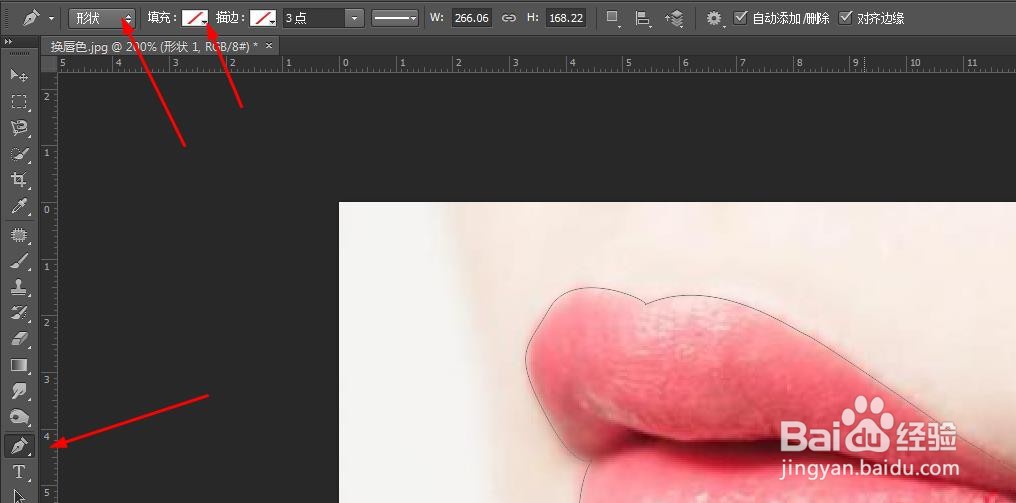Open the gear pen options menu
This screenshot has width=1016, height=503.
click(x=714, y=19)
